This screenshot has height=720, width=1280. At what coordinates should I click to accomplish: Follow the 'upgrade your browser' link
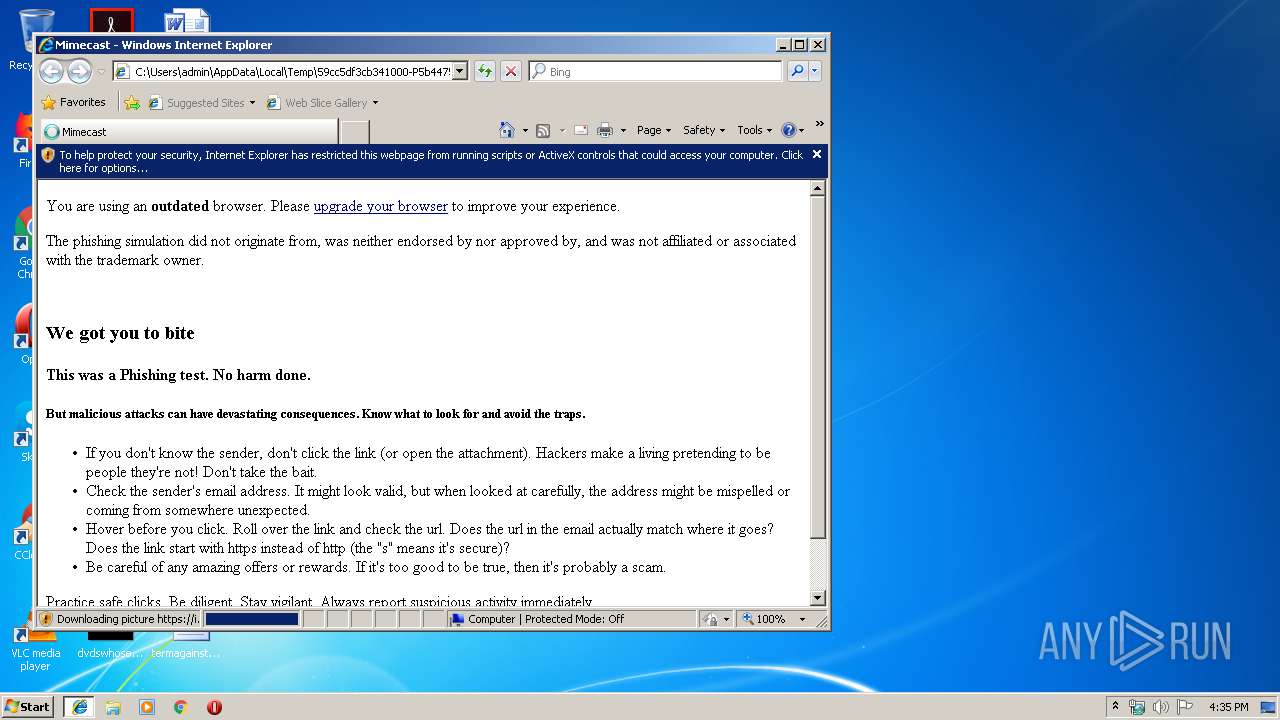pyautogui.click(x=380, y=206)
